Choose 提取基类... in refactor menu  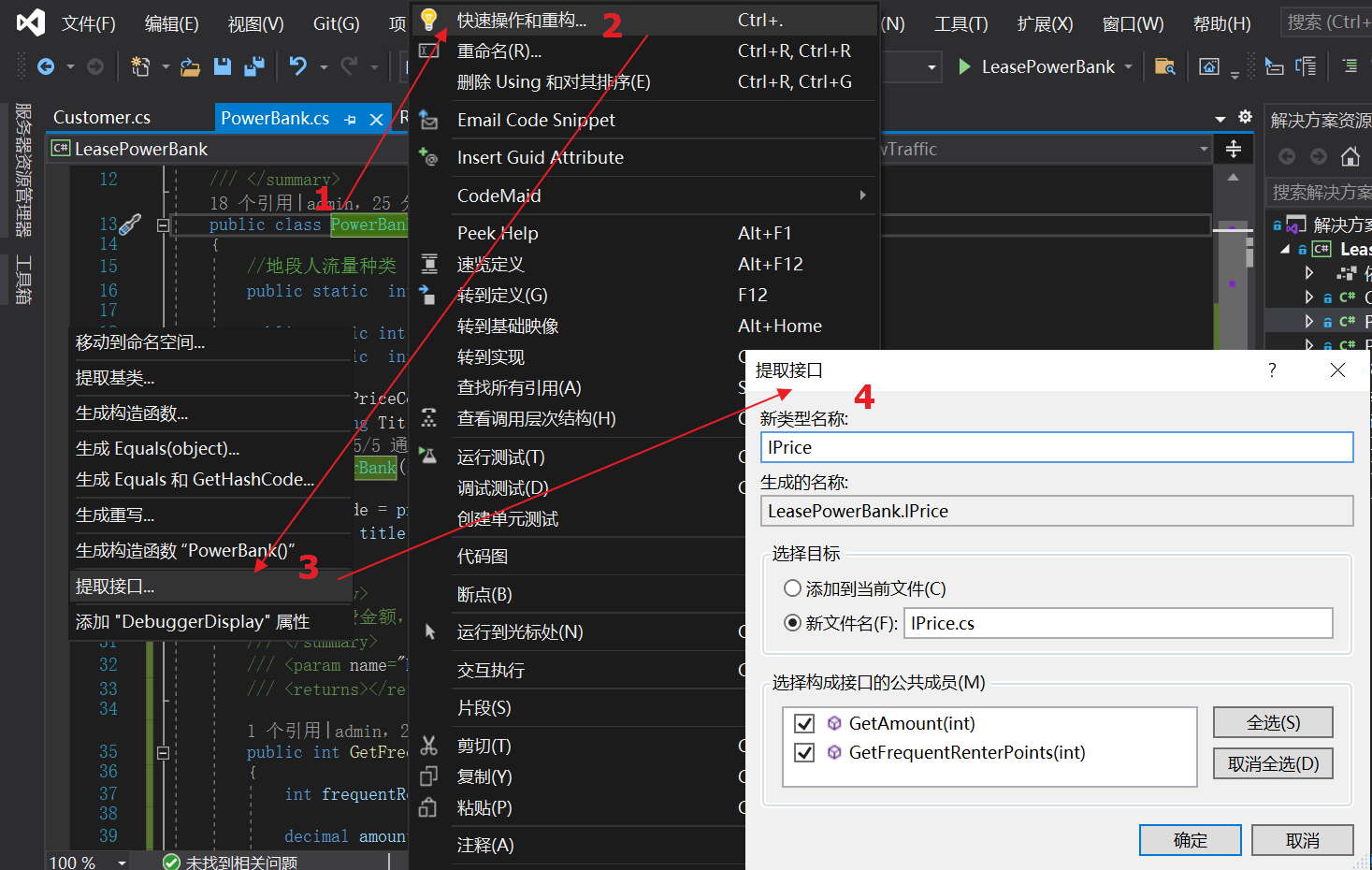(x=211, y=378)
